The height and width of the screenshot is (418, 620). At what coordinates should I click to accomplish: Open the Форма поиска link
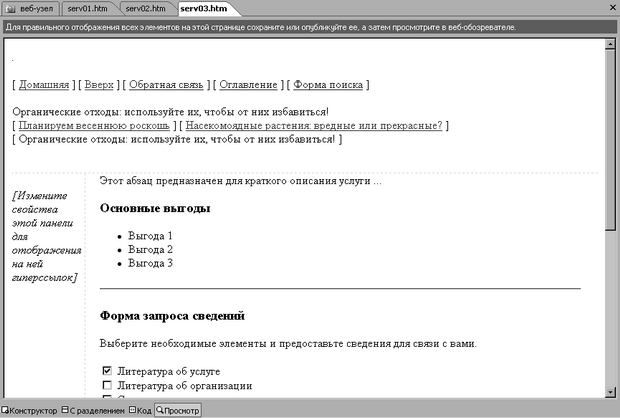(329, 85)
